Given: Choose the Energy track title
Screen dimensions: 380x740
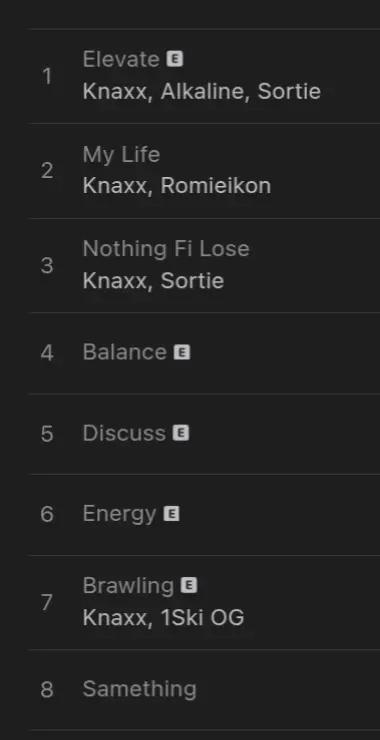Looking at the screenshot, I should coord(119,514).
